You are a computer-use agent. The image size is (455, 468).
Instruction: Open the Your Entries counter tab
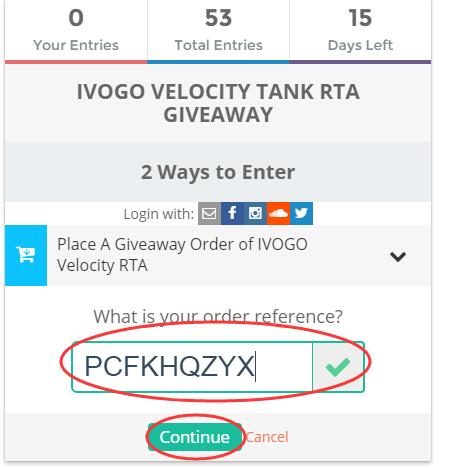tap(76, 31)
